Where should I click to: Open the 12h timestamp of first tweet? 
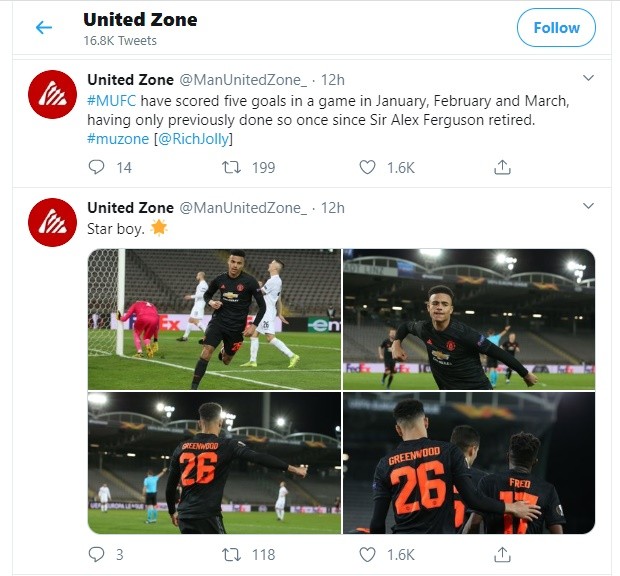coord(332,79)
